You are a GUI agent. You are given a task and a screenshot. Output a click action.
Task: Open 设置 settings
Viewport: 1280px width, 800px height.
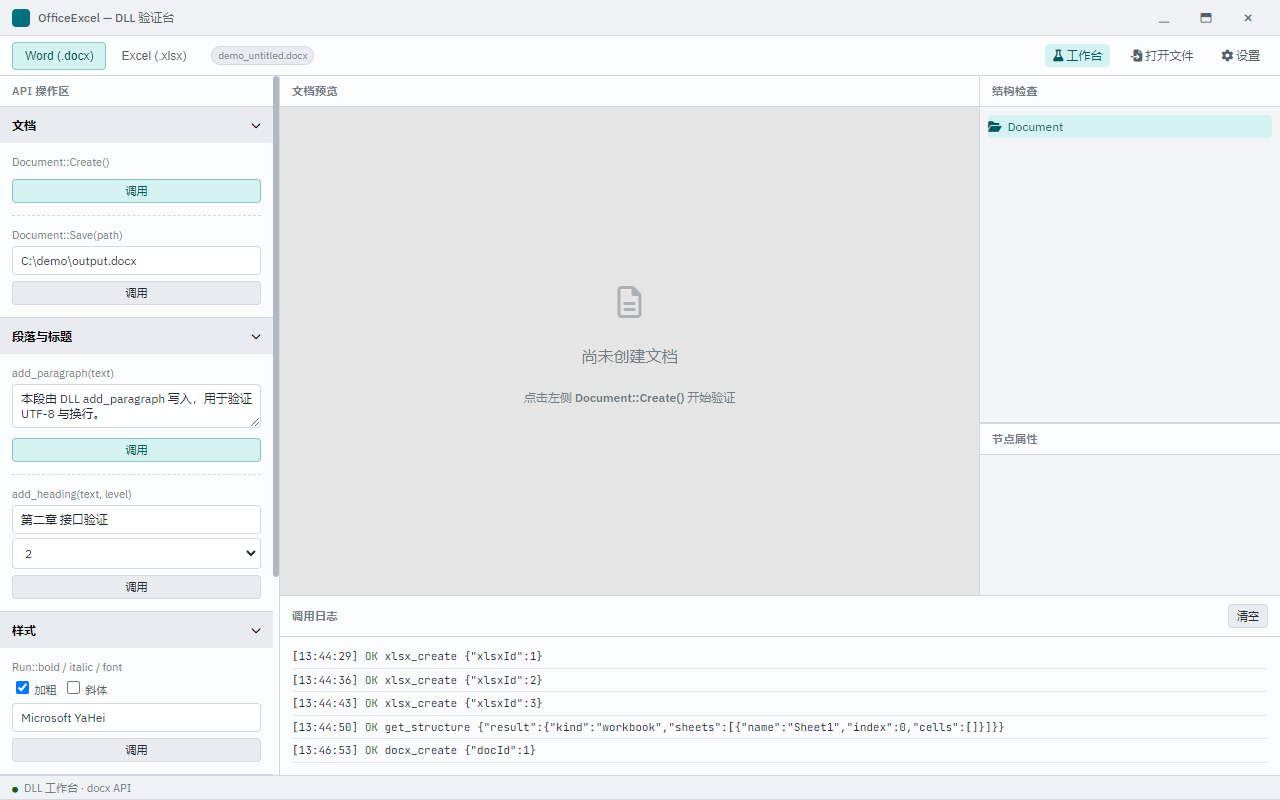click(x=1240, y=56)
